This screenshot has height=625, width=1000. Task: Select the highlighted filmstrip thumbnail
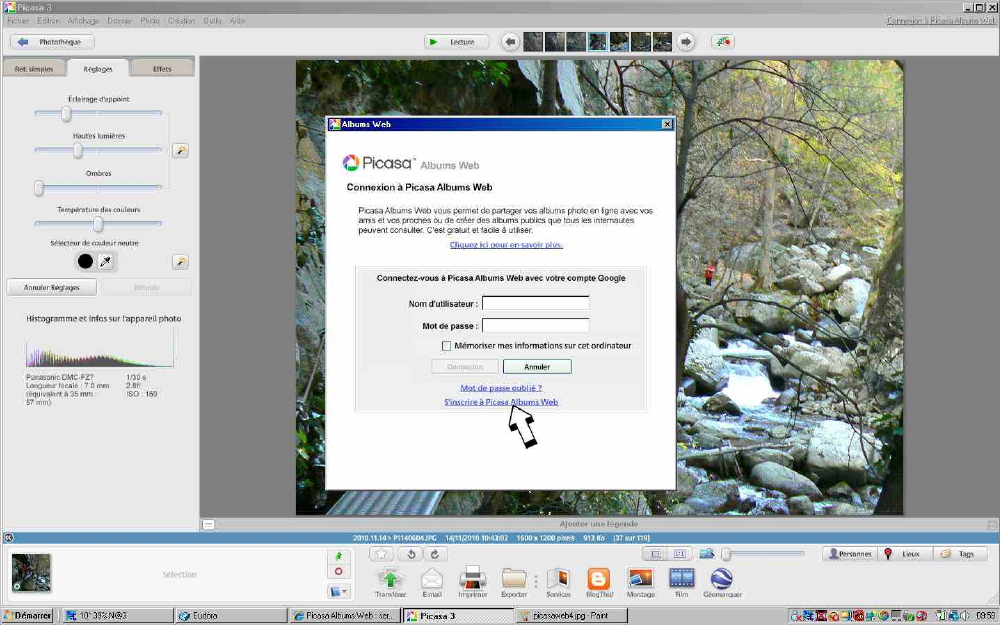598,42
